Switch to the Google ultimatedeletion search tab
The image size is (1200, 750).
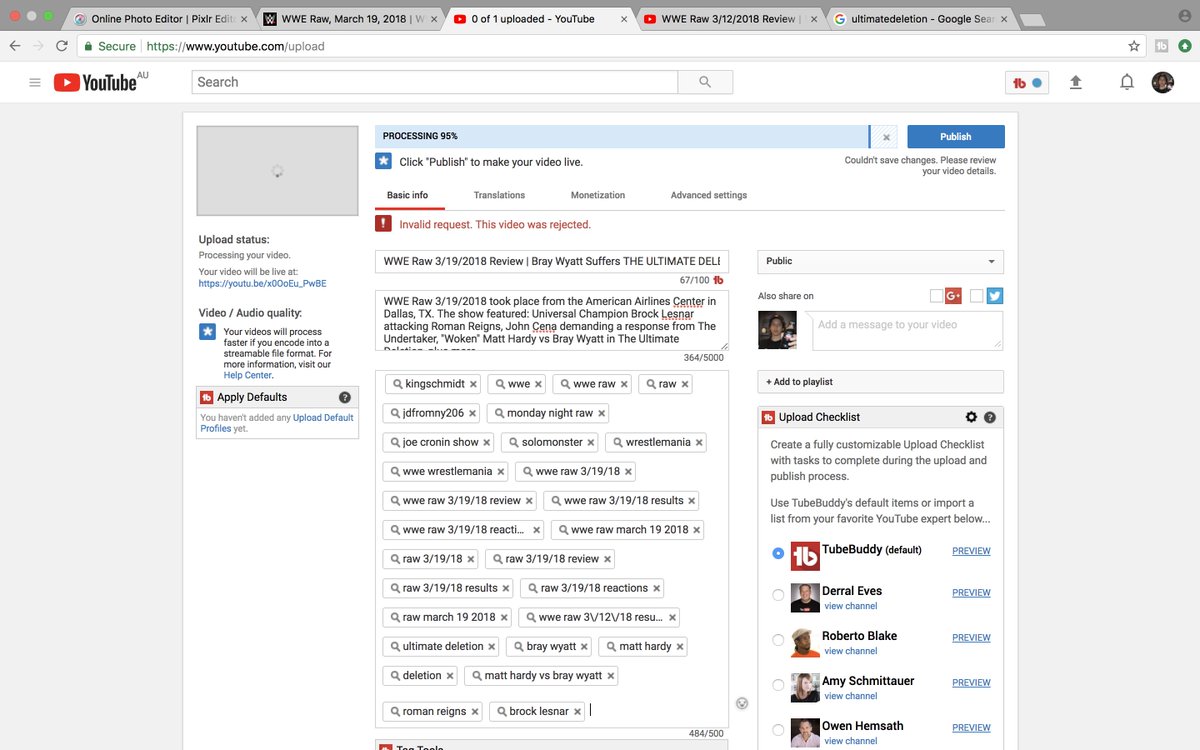coord(920,18)
